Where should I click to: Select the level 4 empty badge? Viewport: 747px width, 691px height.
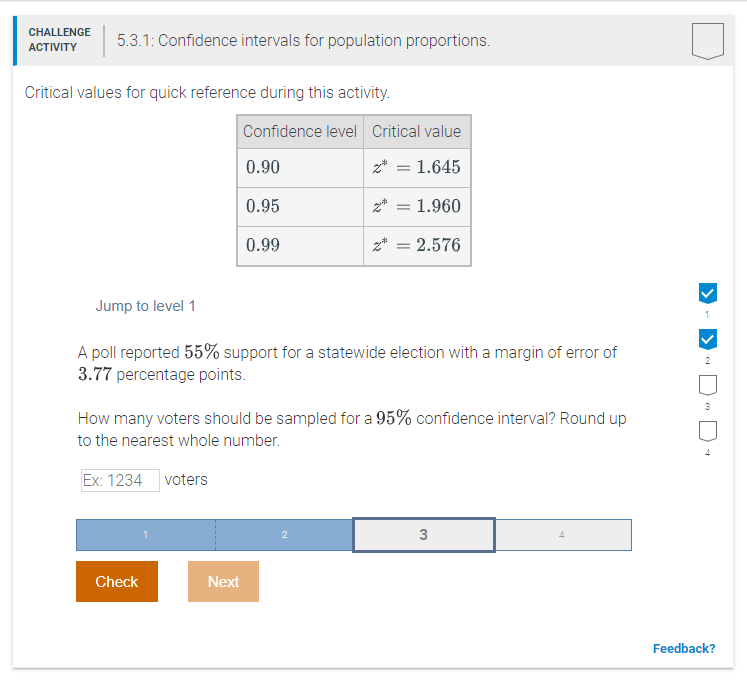click(x=707, y=431)
